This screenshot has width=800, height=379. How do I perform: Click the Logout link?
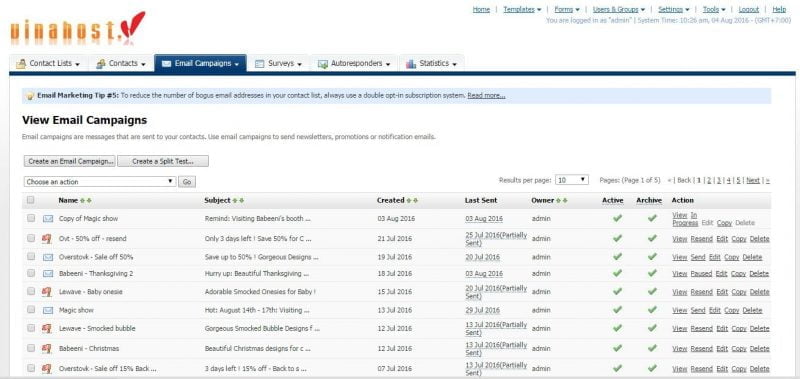pyautogui.click(x=748, y=9)
